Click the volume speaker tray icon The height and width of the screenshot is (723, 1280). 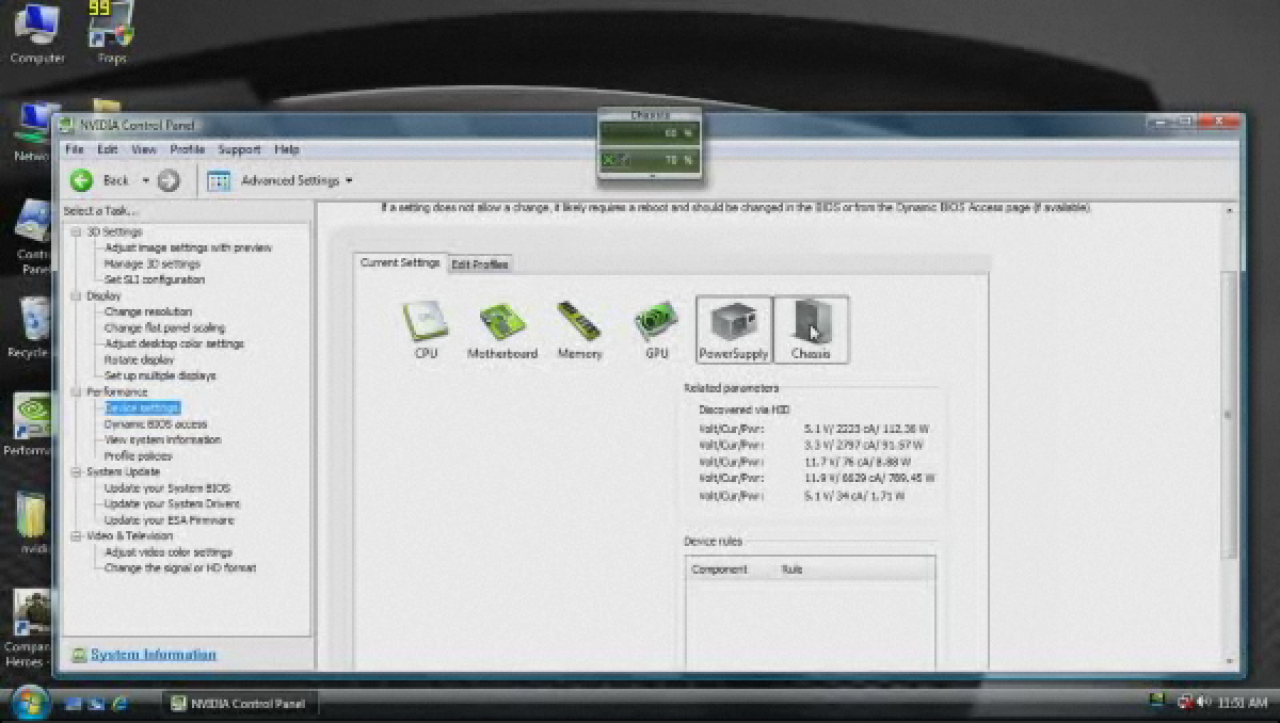(1204, 702)
